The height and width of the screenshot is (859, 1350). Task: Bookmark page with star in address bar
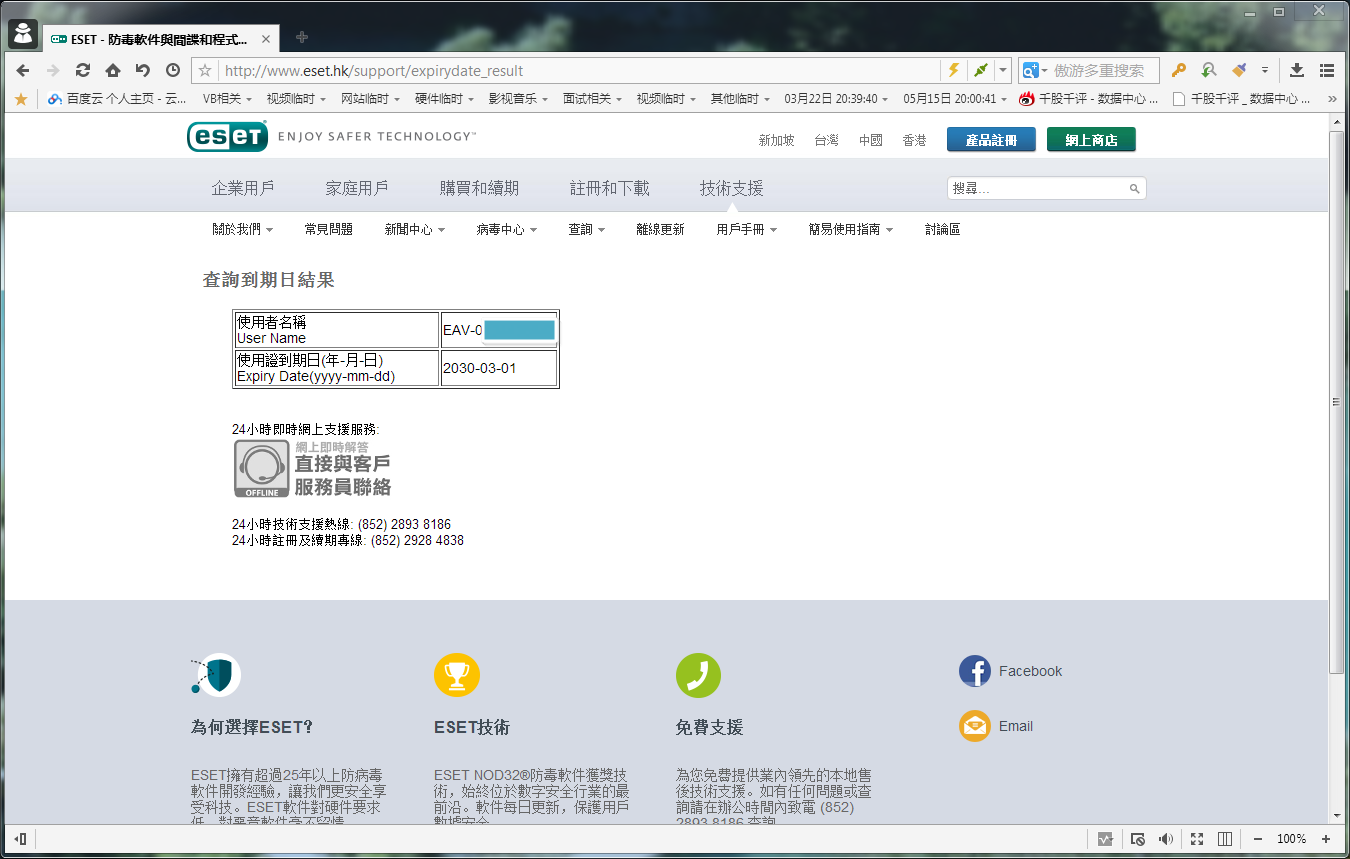(x=205, y=70)
